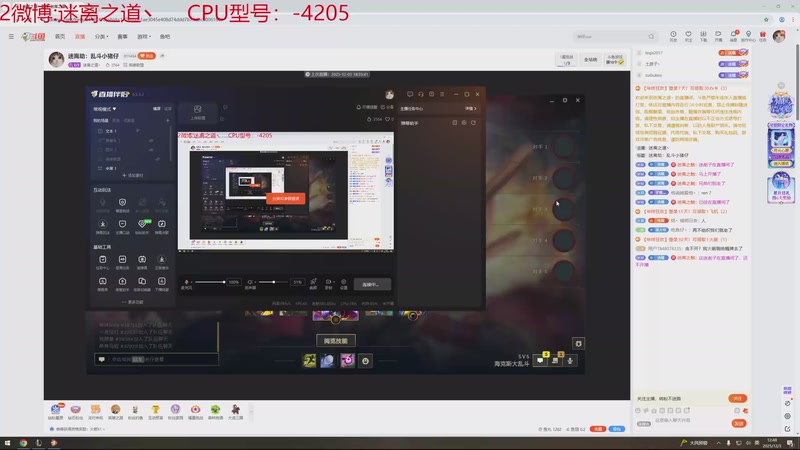Screen dimensions: 800x450
Task: Expand 更多功能 more functions in 直播伴侣
Action: point(133,302)
